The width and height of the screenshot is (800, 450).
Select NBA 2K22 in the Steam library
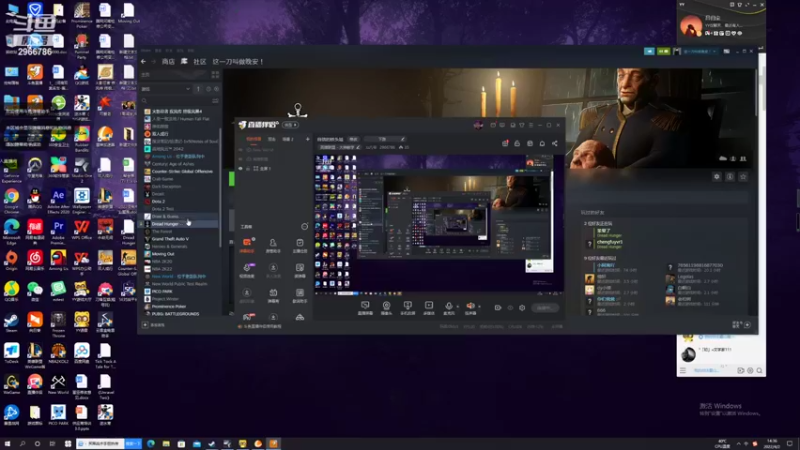coord(162,269)
